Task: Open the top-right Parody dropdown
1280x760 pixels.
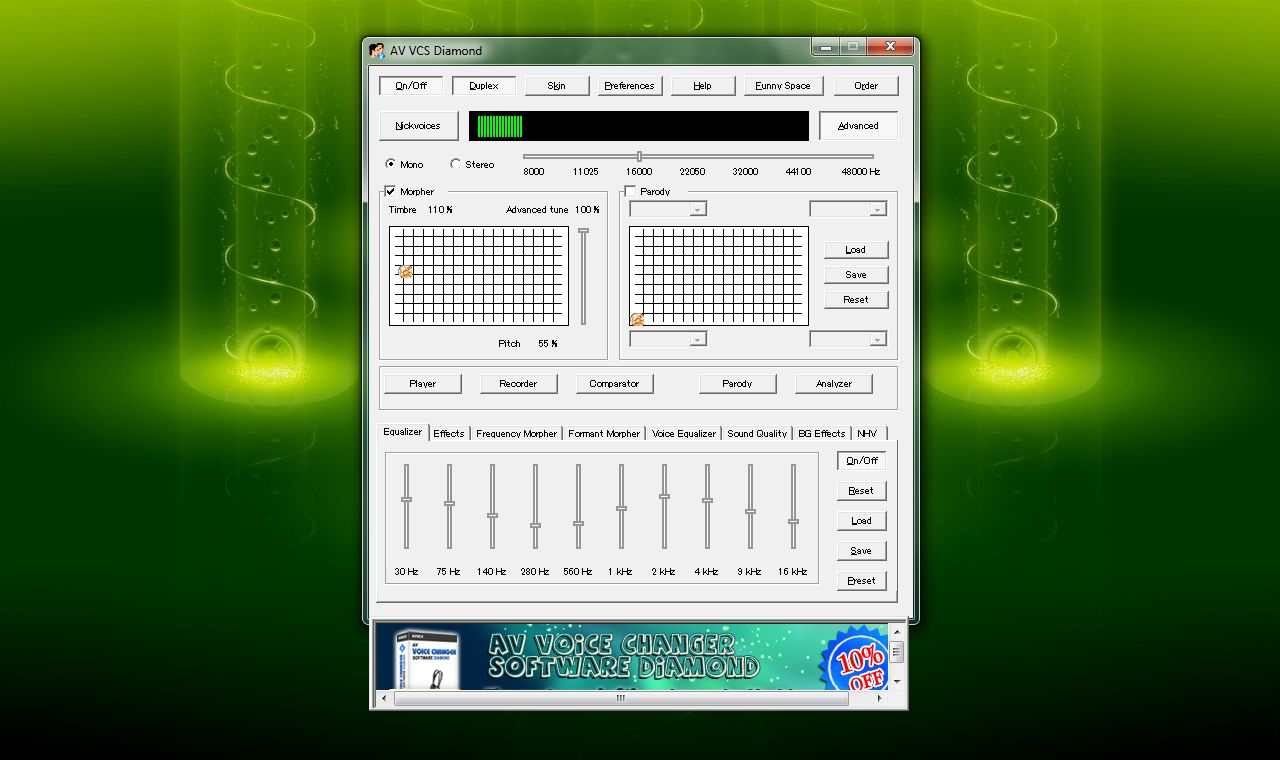Action: pos(848,209)
